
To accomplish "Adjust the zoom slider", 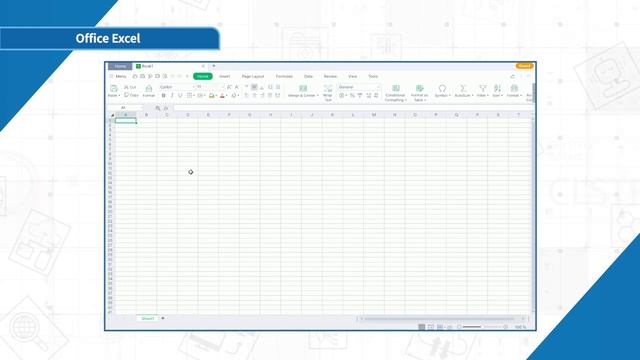I will click(x=482, y=327).
